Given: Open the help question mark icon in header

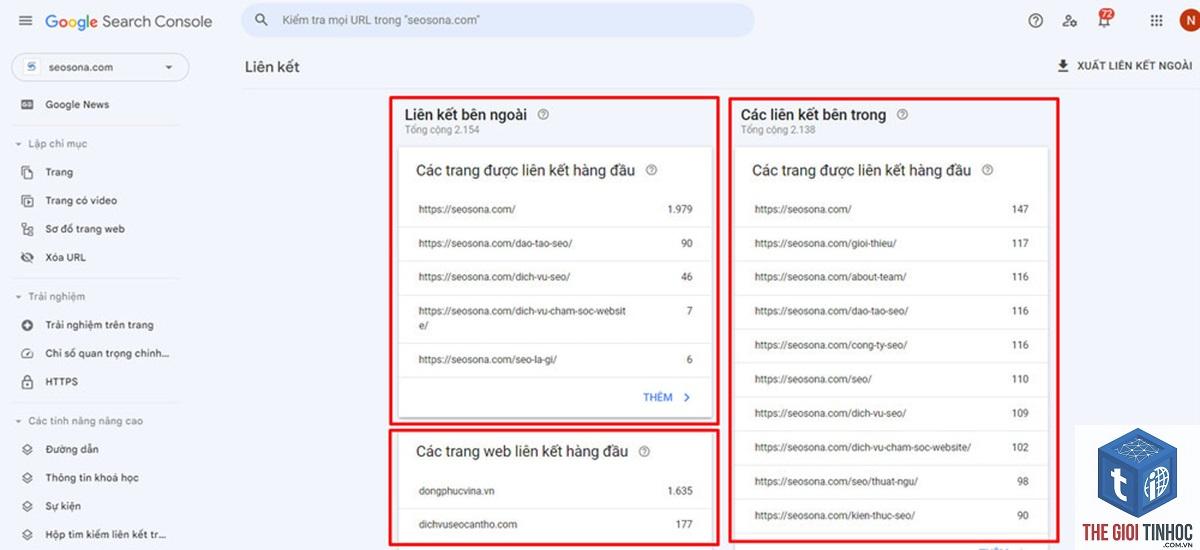Looking at the screenshot, I should tap(1036, 21).
